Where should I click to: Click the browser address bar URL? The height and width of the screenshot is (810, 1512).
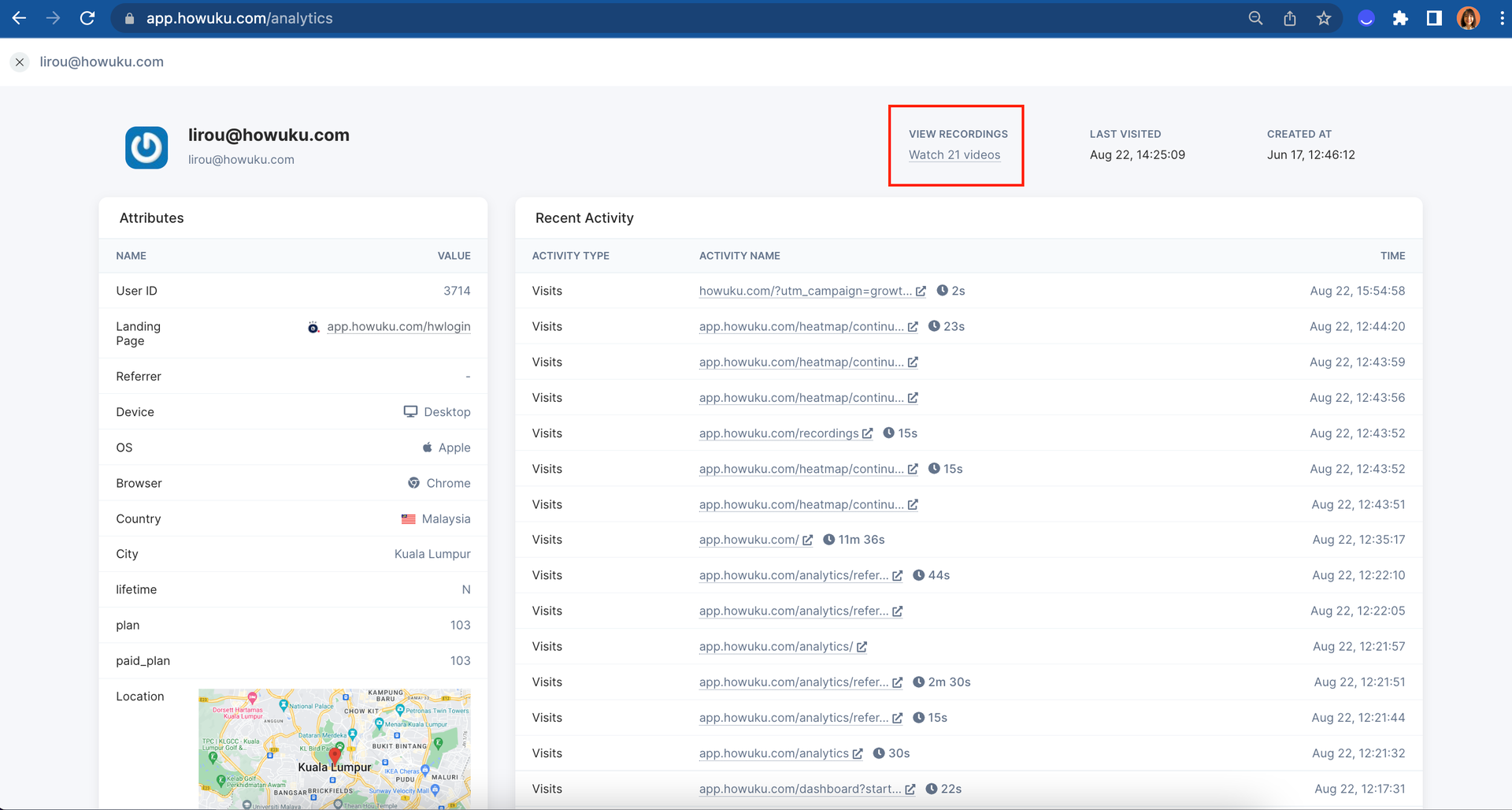pyautogui.click(x=239, y=18)
